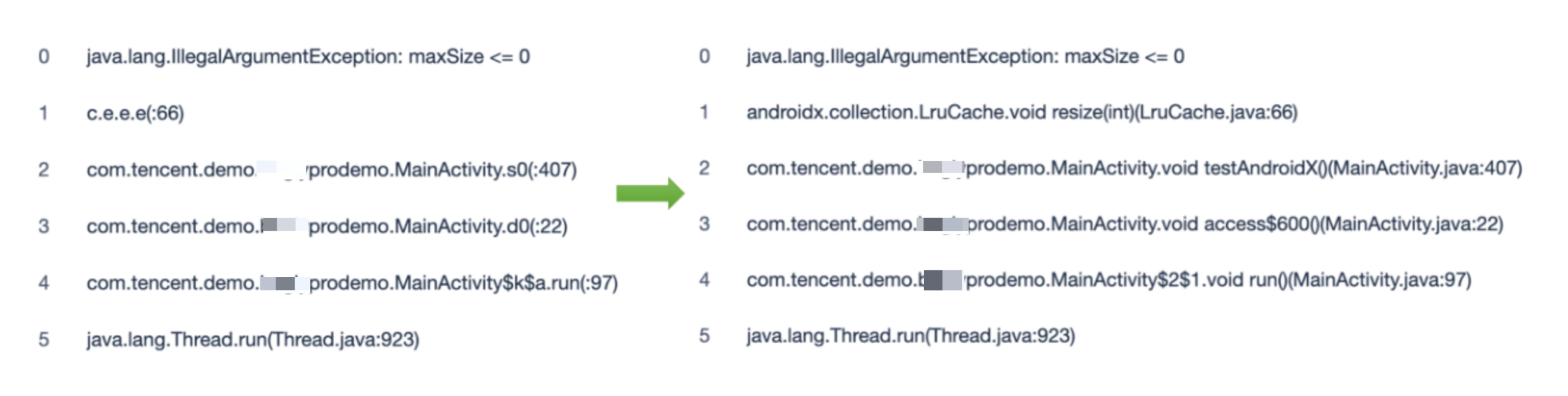Viewport: 1568px width, 396px height.
Task: Click line number 2 beside MainActivity.s0(:407)
Action: pyautogui.click(x=43, y=170)
